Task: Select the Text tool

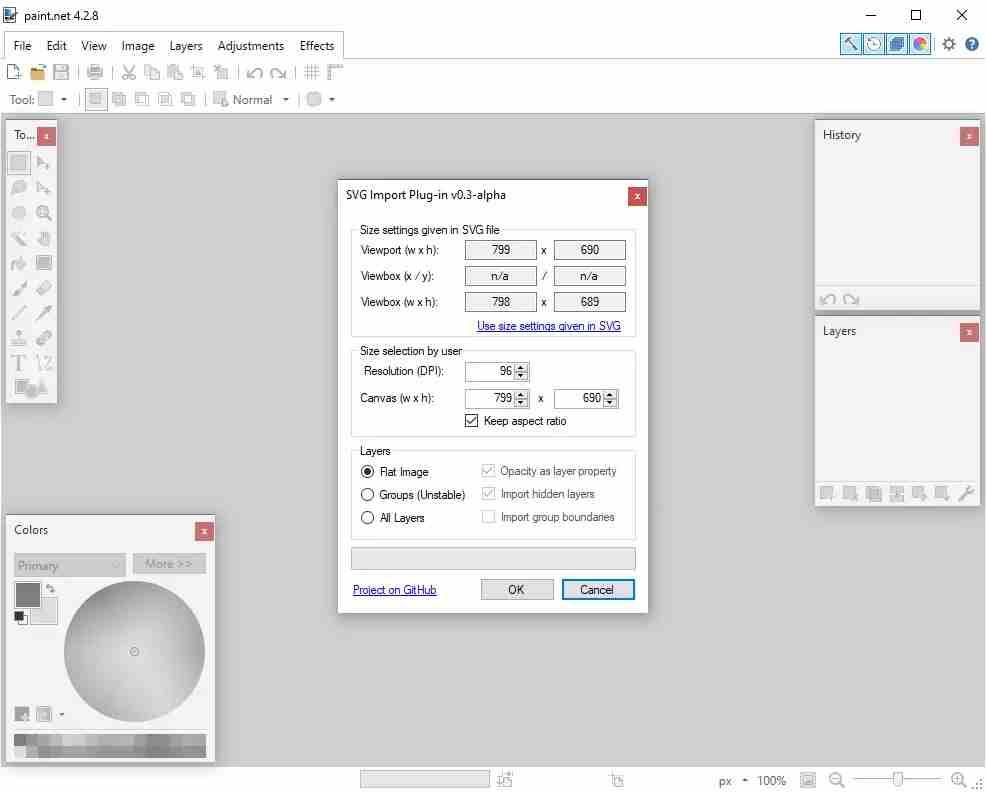Action: 19,363
